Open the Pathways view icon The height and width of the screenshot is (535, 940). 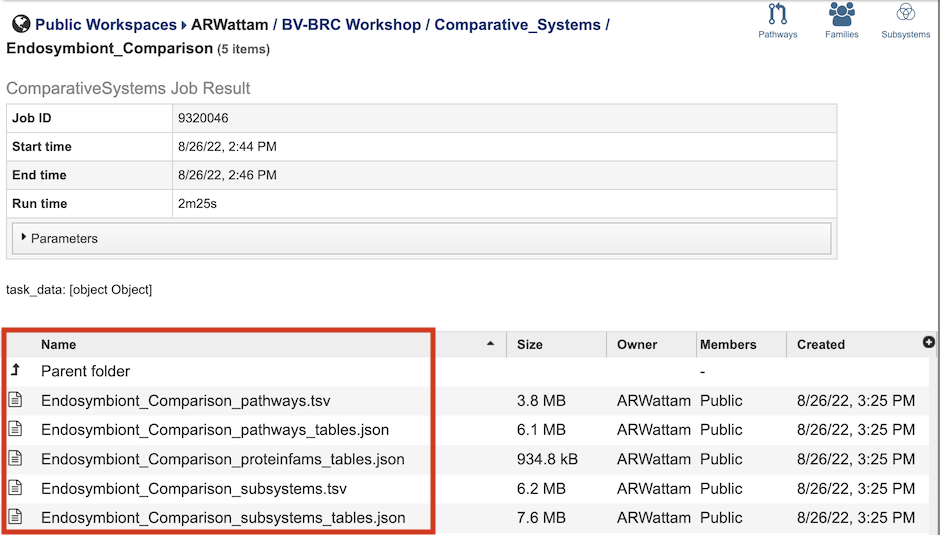point(778,21)
